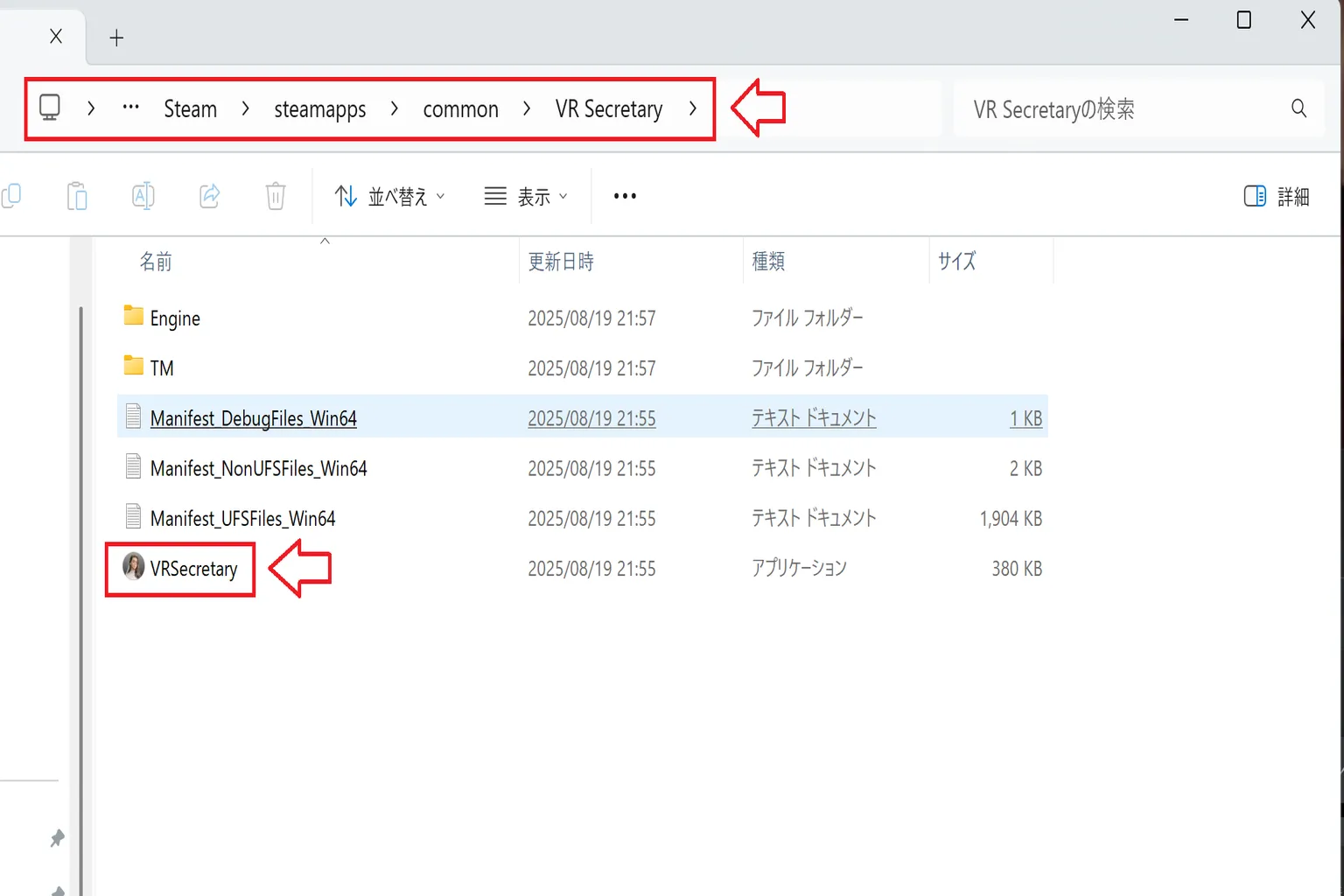Click the rename toolbar icon
Image resolution: width=1344 pixels, height=896 pixels.
pos(143,195)
